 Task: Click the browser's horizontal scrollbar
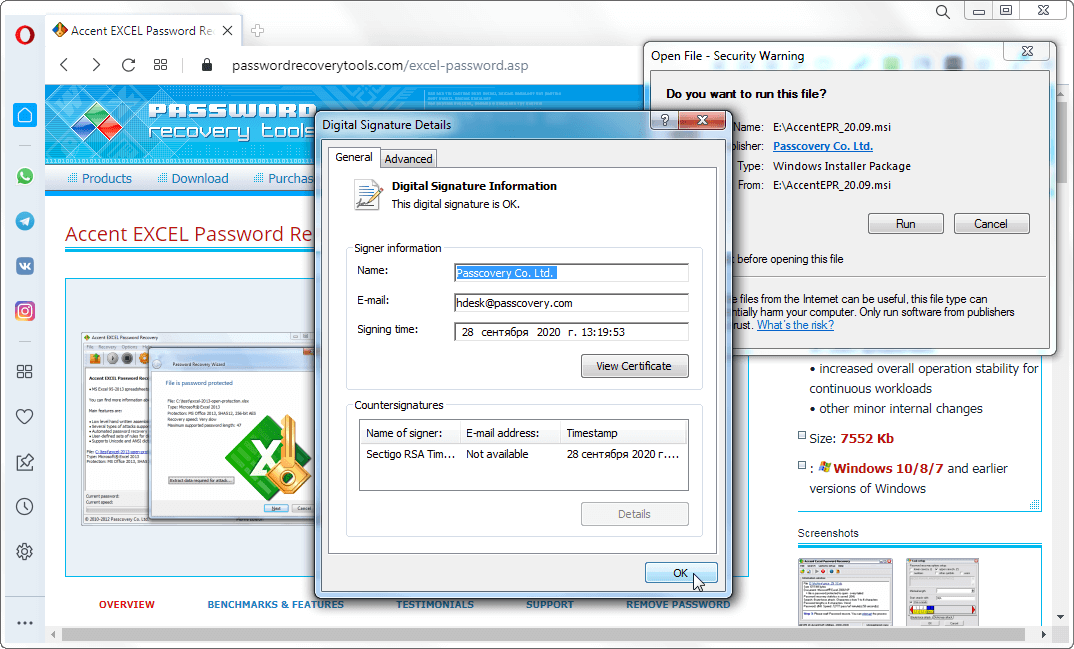[500, 633]
